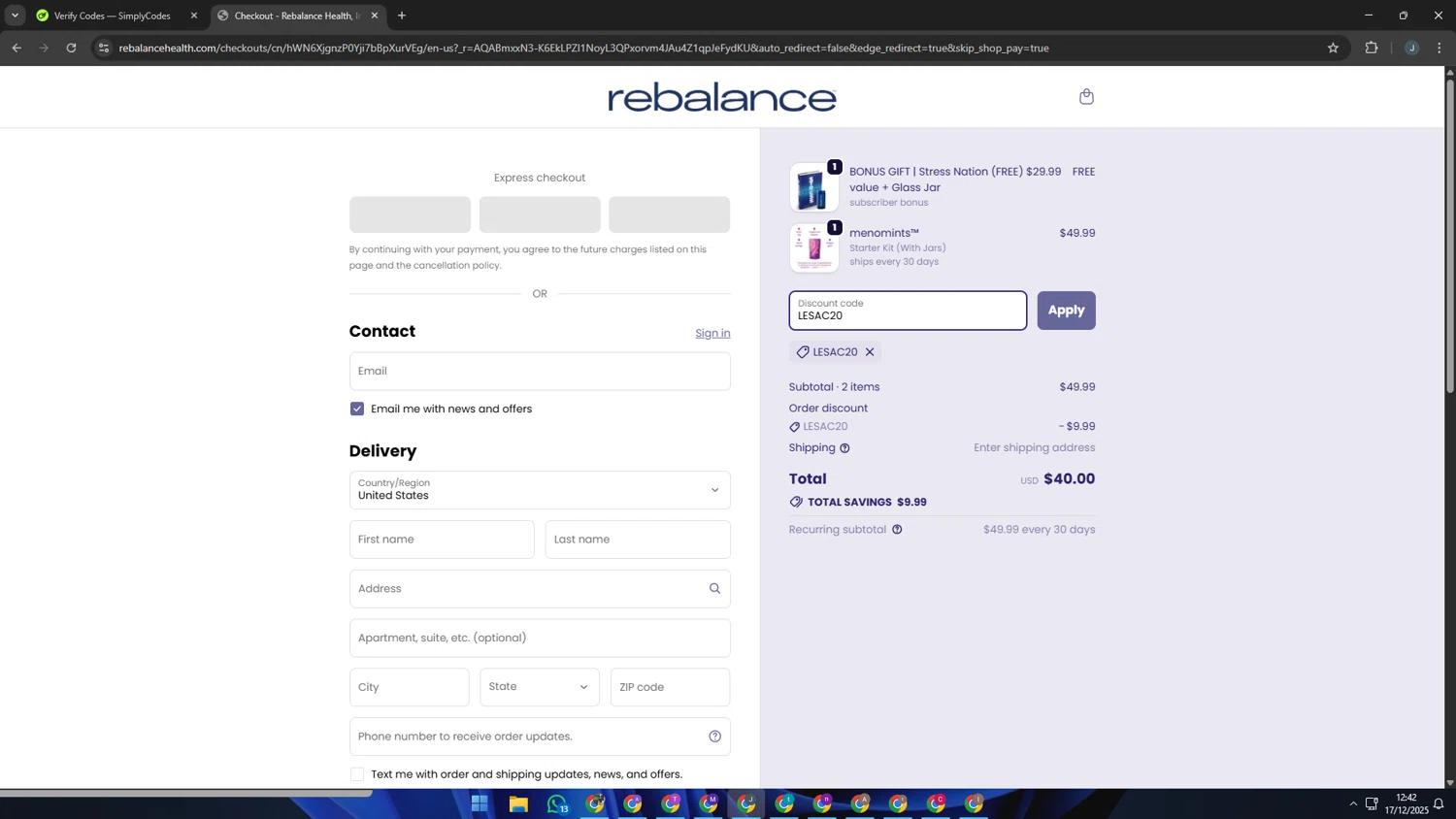Viewport: 1456px width, 819px height.
Task: Click the third express checkout button
Action: click(x=669, y=214)
